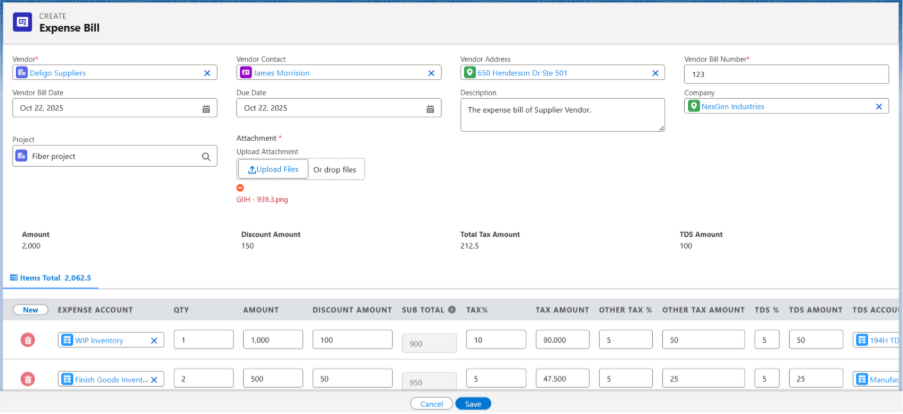Remove the attached GIIH - 939.3.png file
This screenshot has height=414, width=903.
click(x=240, y=188)
